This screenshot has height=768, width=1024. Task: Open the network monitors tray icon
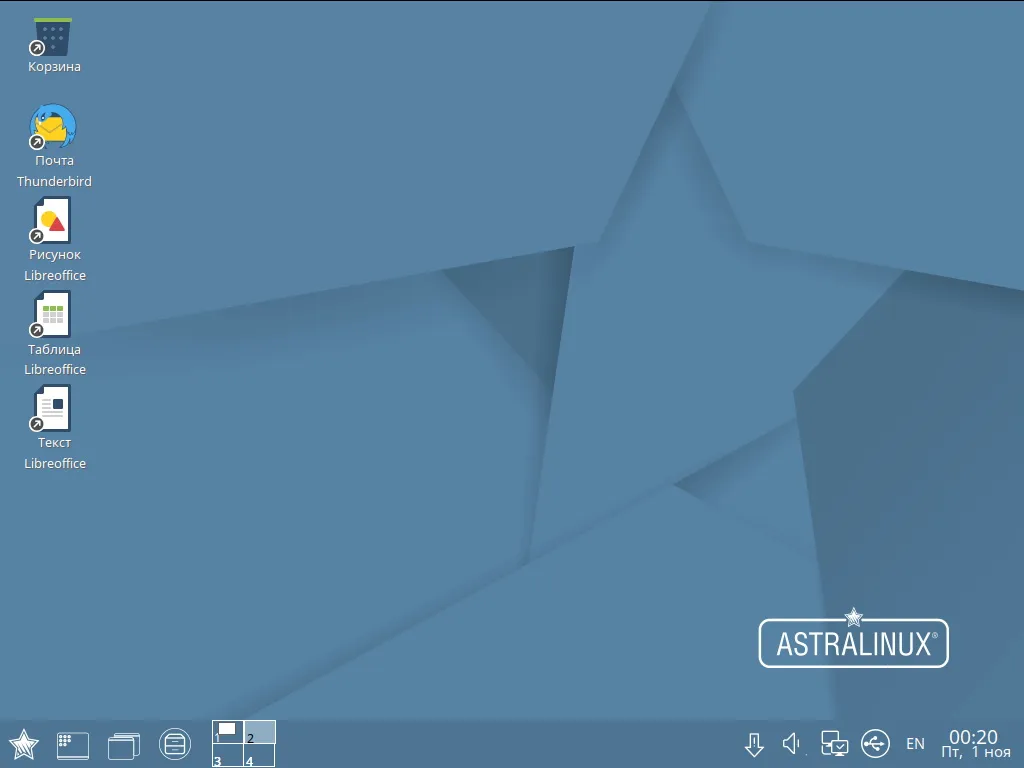tap(834, 744)
